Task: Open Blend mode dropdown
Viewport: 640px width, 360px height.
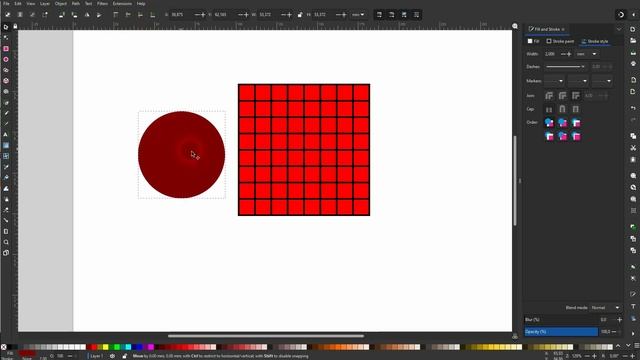Action: [x=605, y=307]
